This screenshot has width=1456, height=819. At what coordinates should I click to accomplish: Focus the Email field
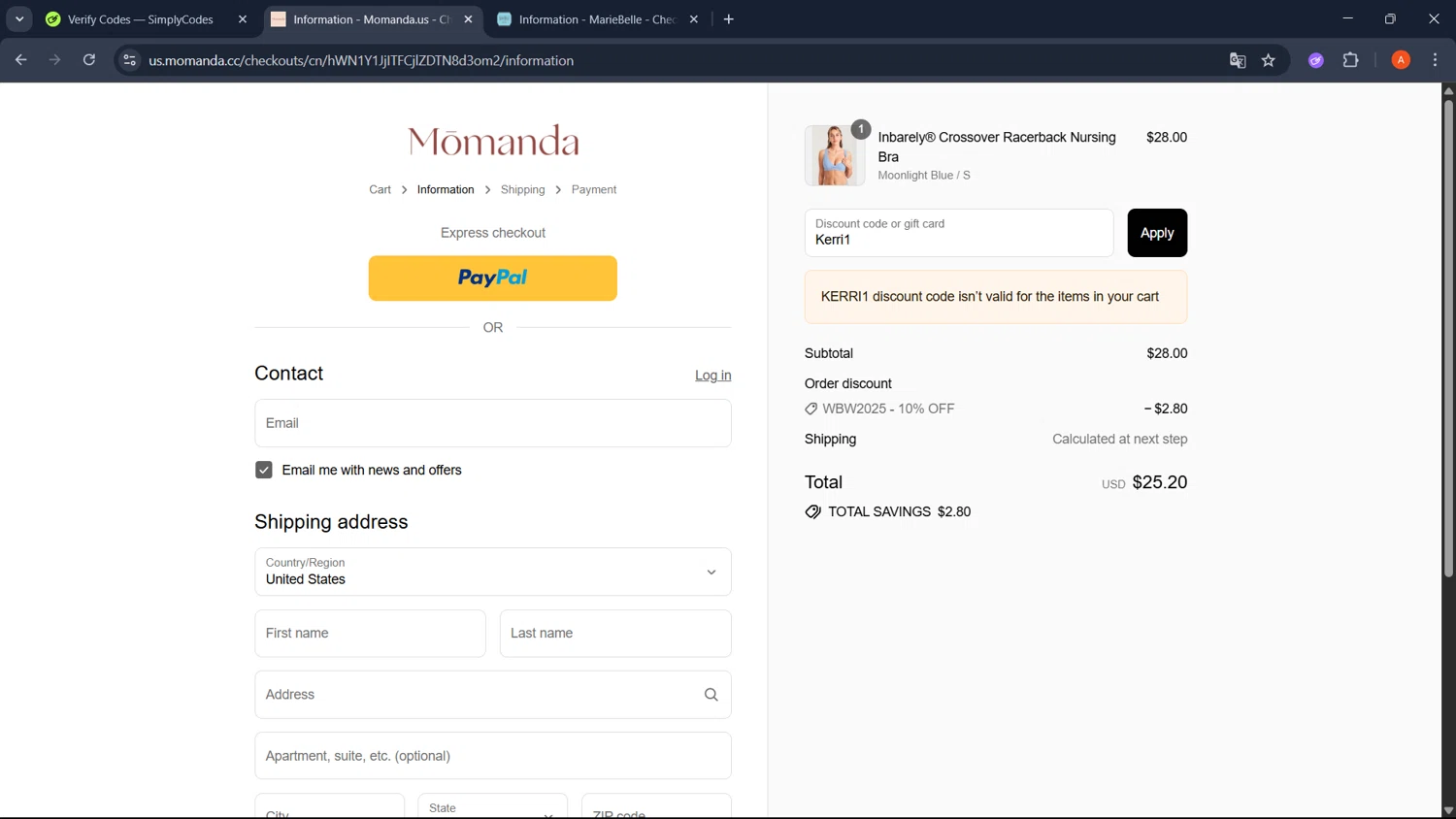pyautogui.click(x=493, y=423)
